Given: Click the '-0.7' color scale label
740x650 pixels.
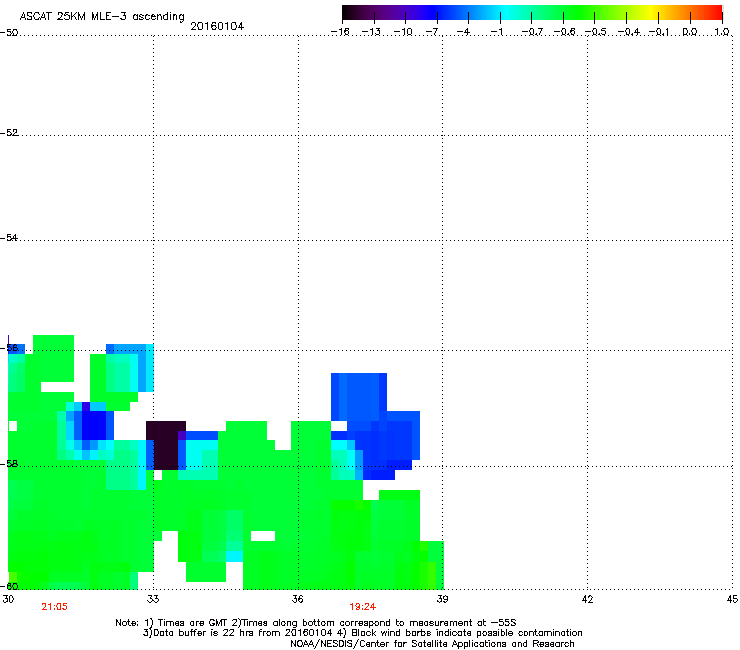Looking at the screenshot, I should [x=532, y=32].
